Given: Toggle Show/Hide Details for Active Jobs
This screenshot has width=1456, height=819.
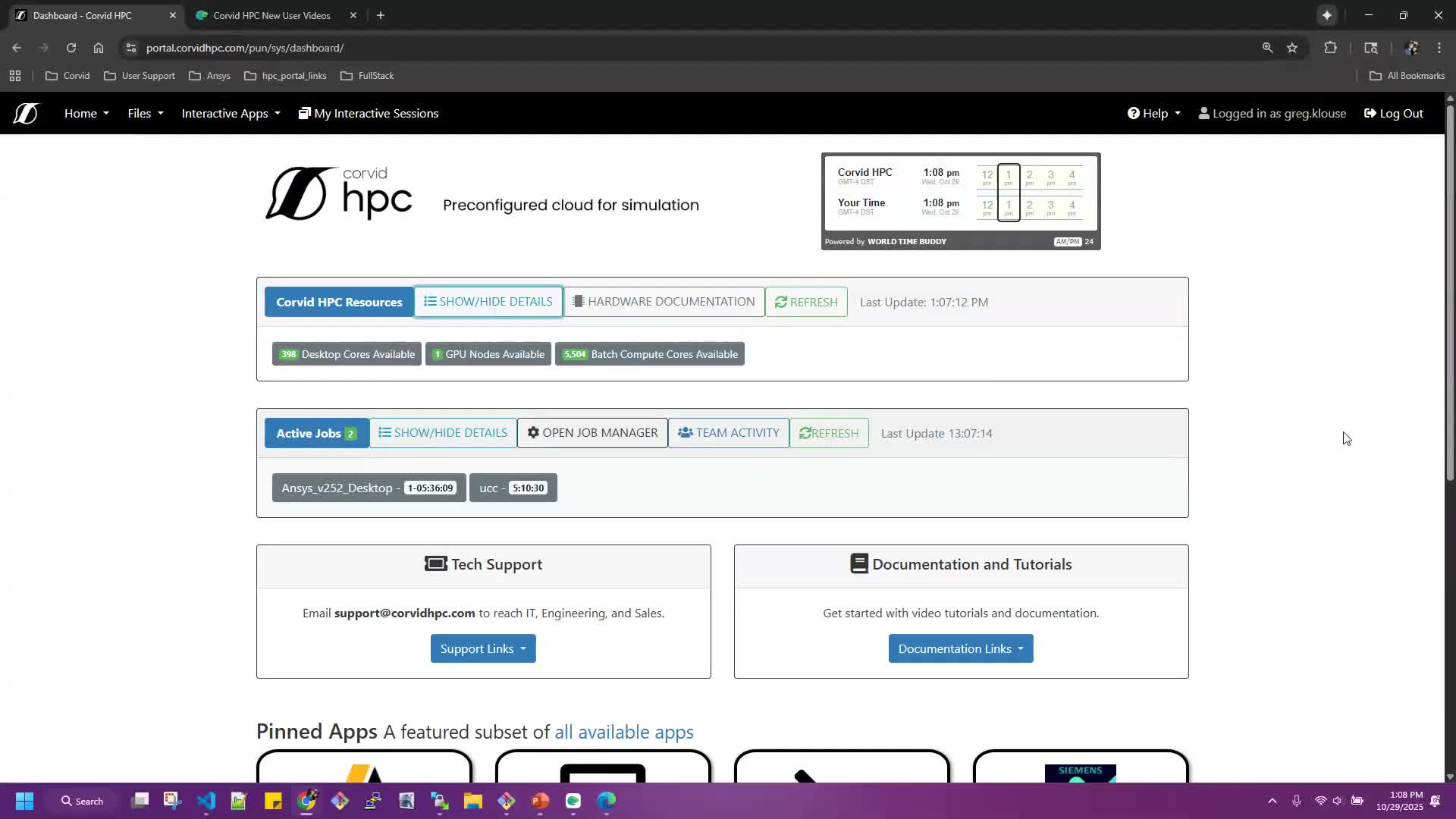Looking at the screenshot, I should click(x=443, y=433).
